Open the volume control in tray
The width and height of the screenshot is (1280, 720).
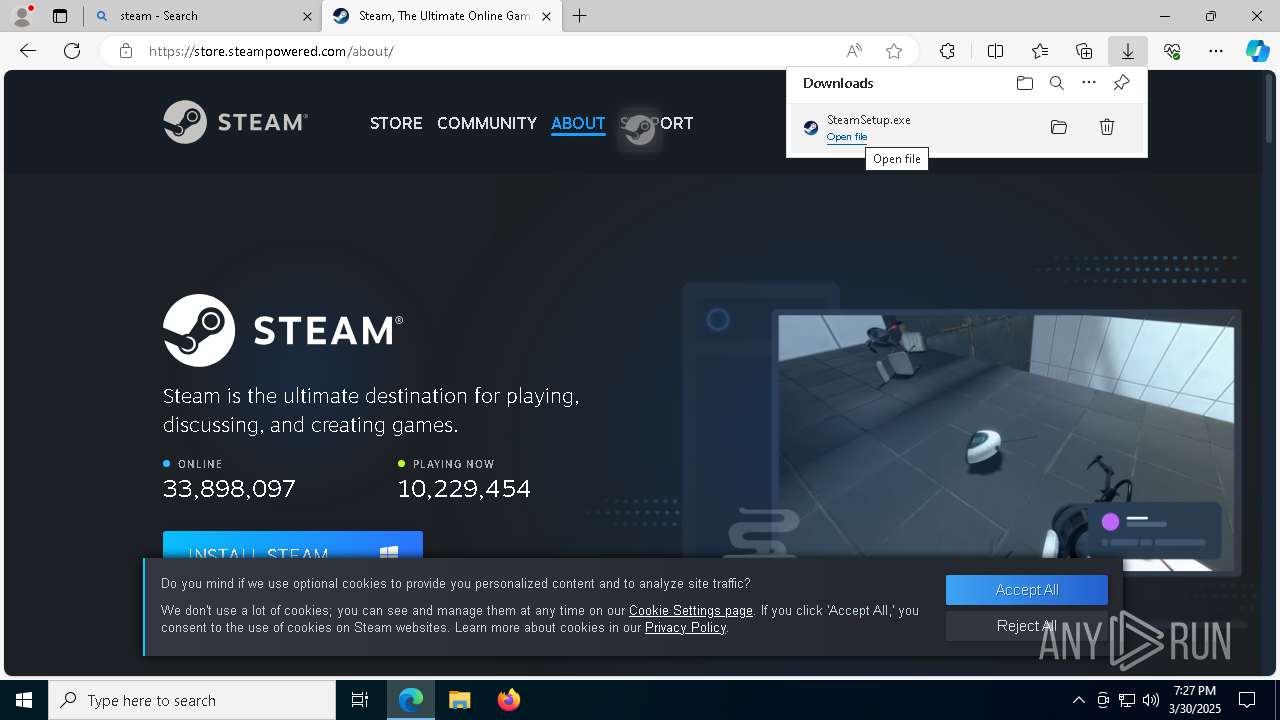point(1150,700)
